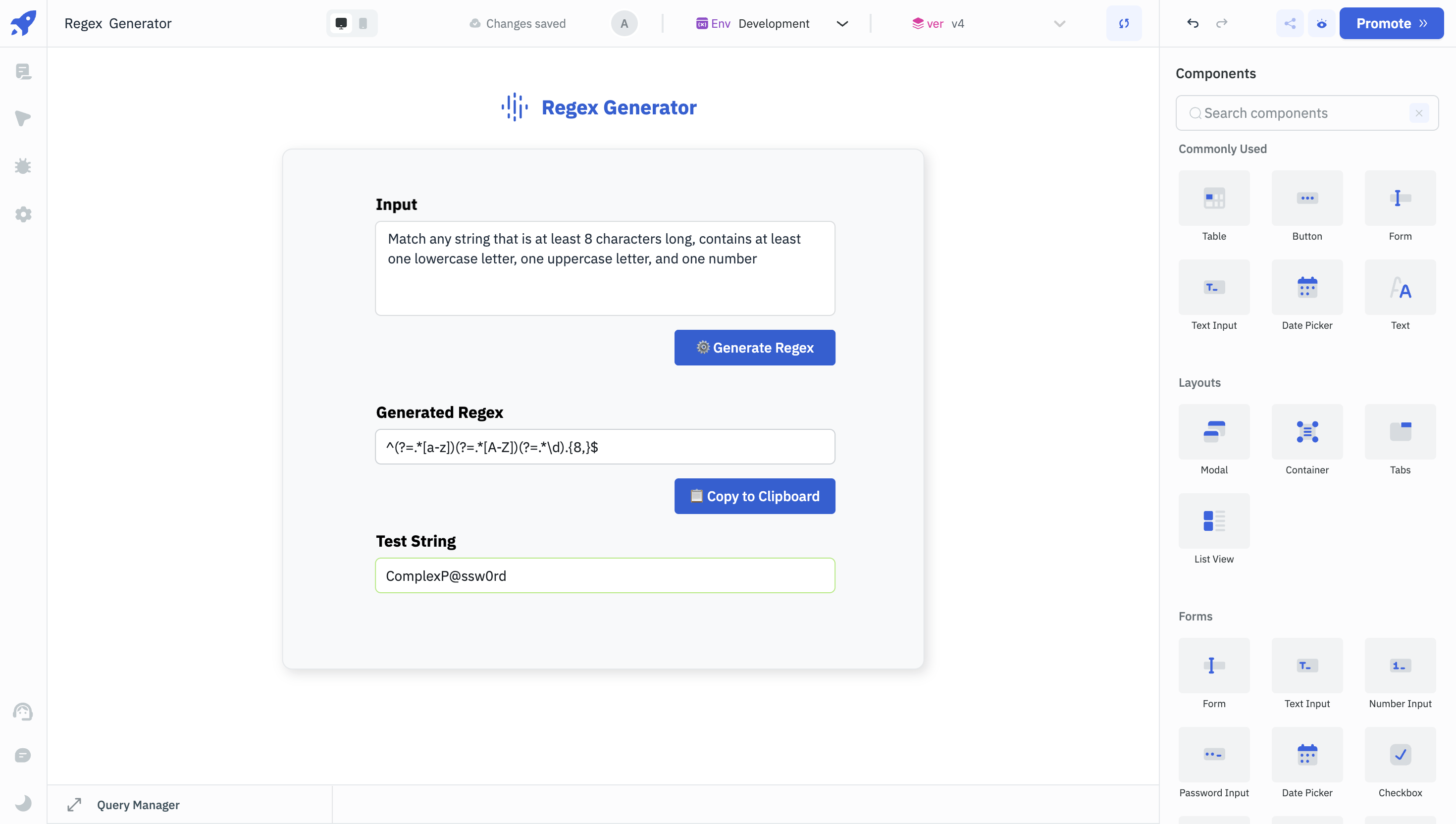Image resolution: width=1456 pixels, height=824 pixels.
Task: Click the Promote button
Action: click(x=1392, y=23)
